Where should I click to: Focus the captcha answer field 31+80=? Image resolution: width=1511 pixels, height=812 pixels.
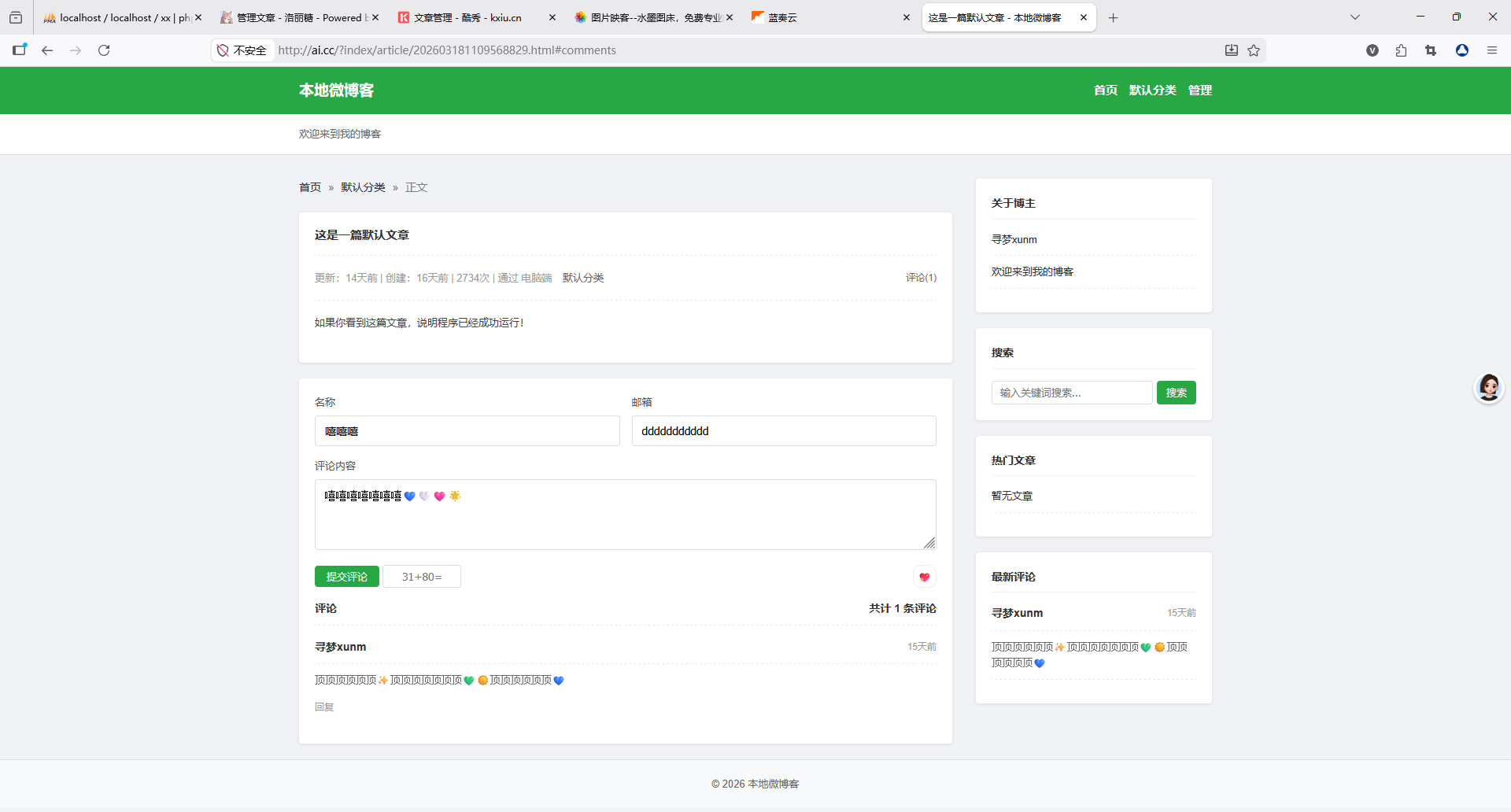point(422,577)
